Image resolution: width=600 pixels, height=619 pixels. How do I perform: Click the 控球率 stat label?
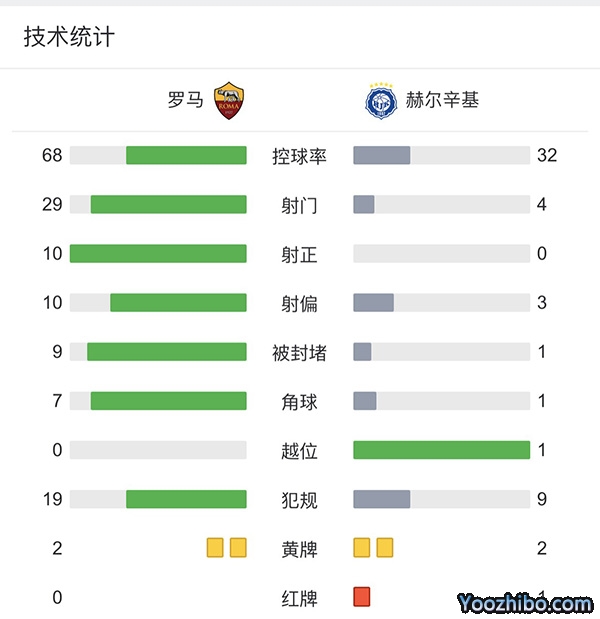coord(299,156)
